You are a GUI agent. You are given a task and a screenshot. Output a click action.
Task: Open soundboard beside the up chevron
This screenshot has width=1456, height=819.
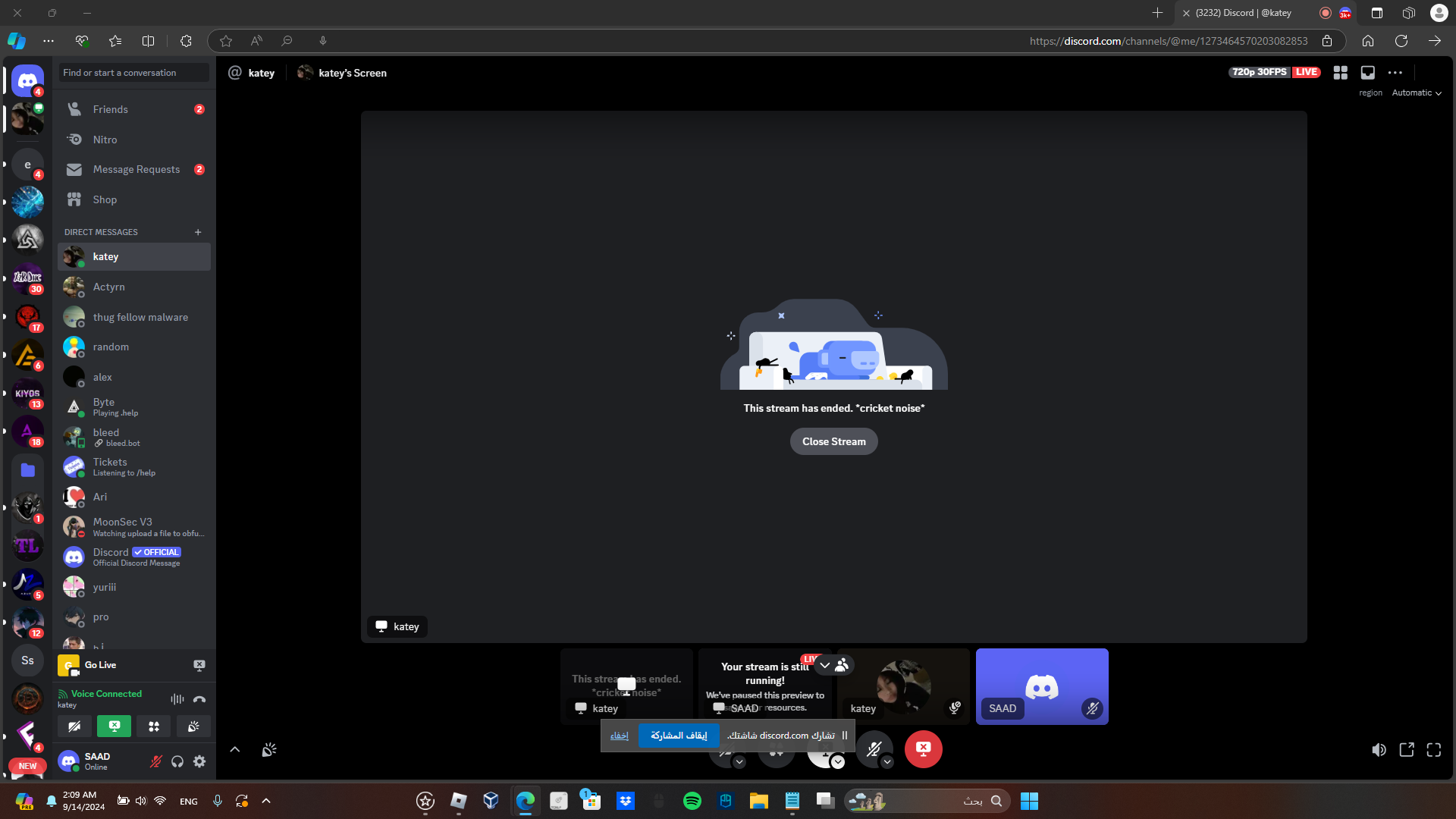pyautogui.click(x=269, y=750)
